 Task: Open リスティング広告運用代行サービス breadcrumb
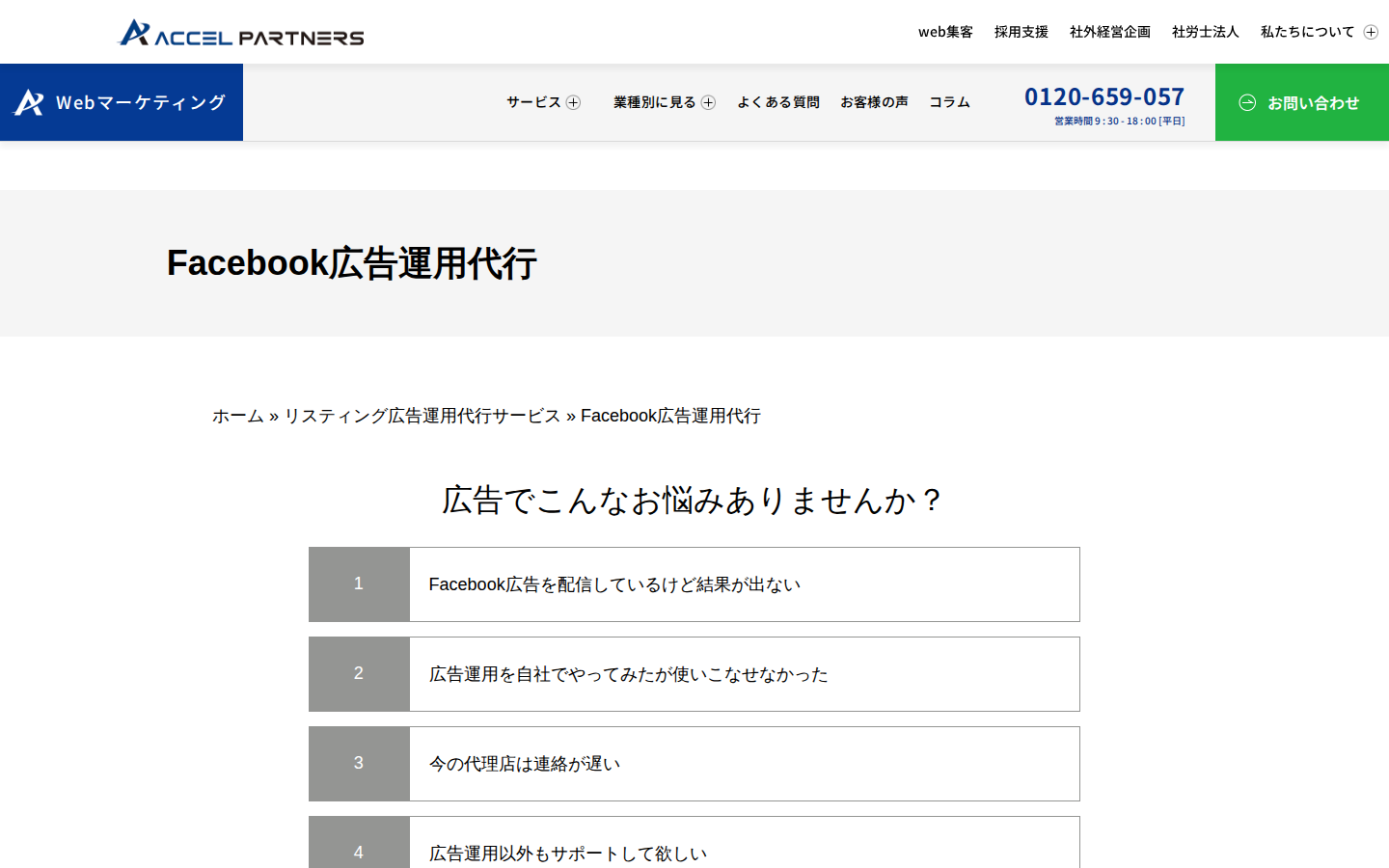422,416
